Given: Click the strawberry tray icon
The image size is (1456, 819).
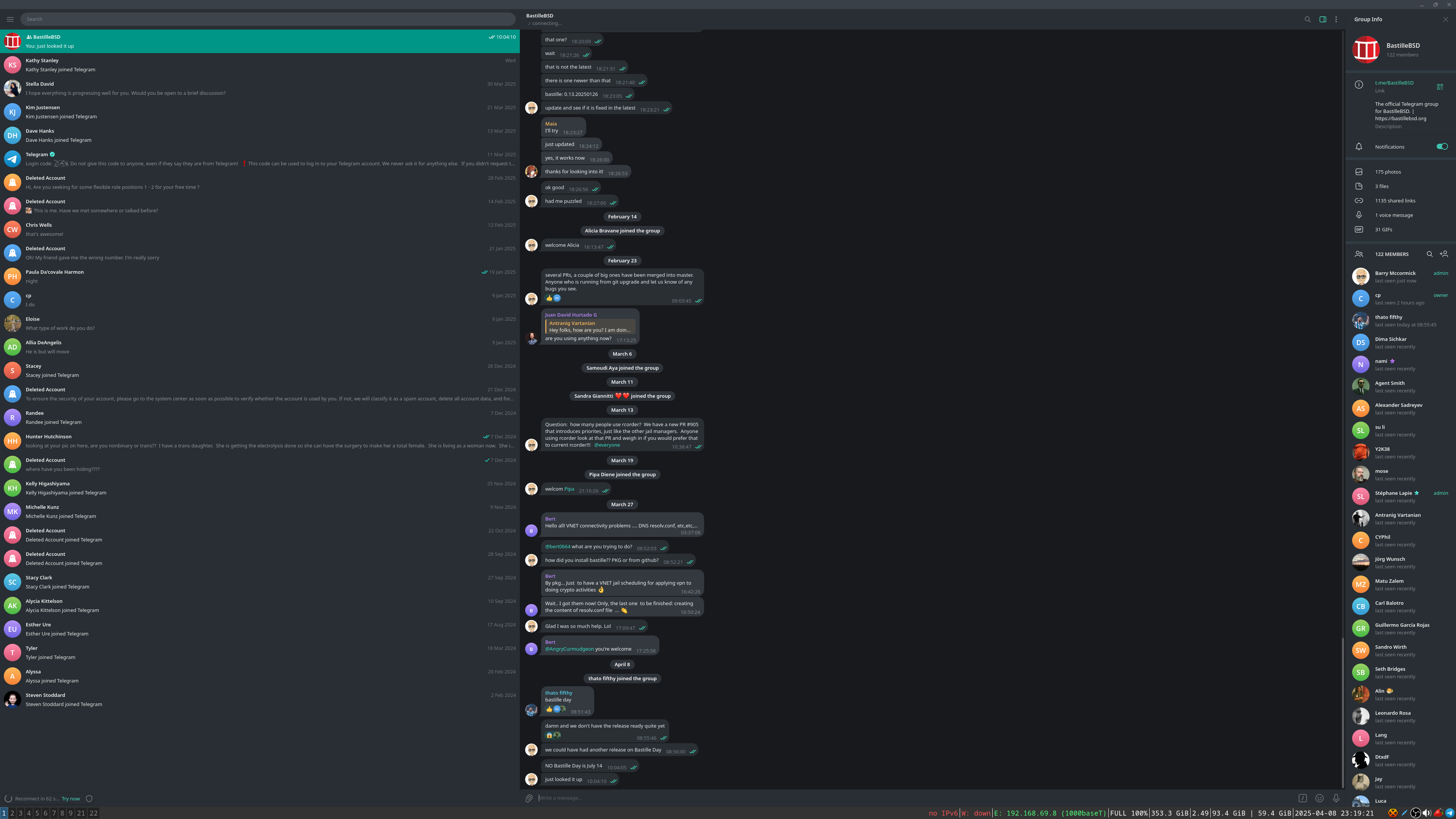Looking at the screenshot, I should coord(1439,813).
